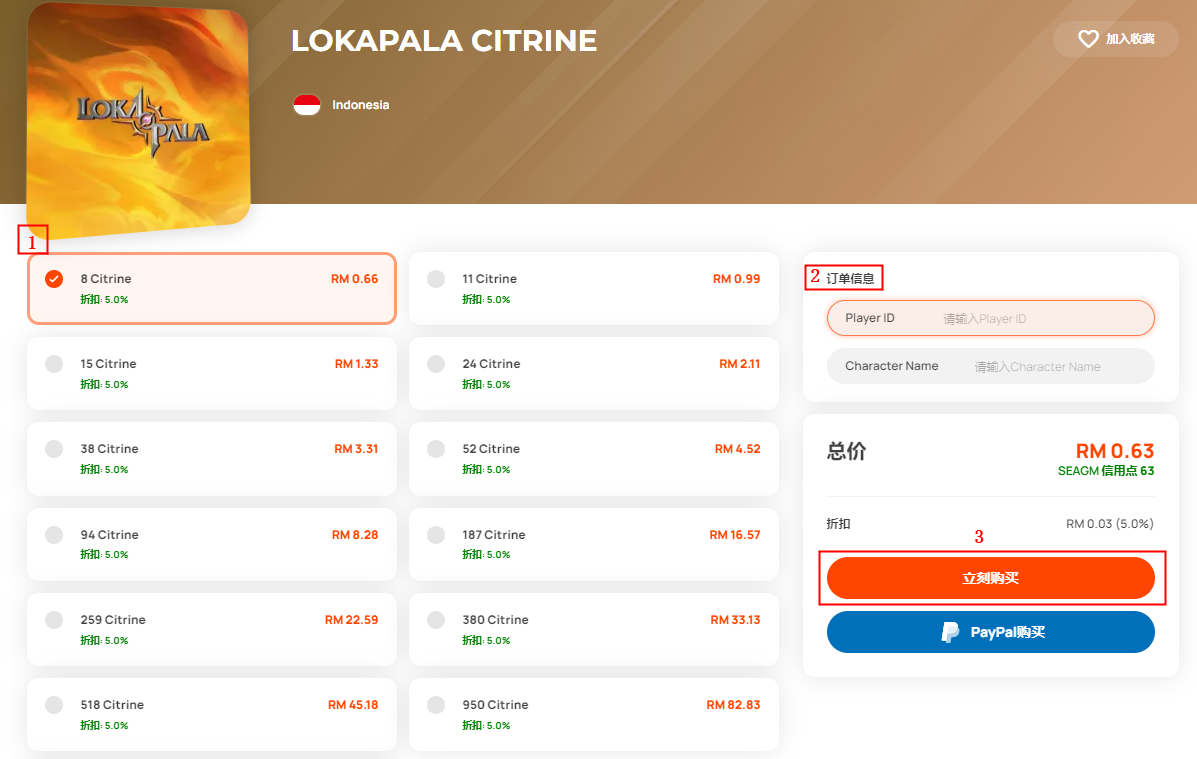
Task: Click the RM 16.57 price
Action: click(734, 535)
